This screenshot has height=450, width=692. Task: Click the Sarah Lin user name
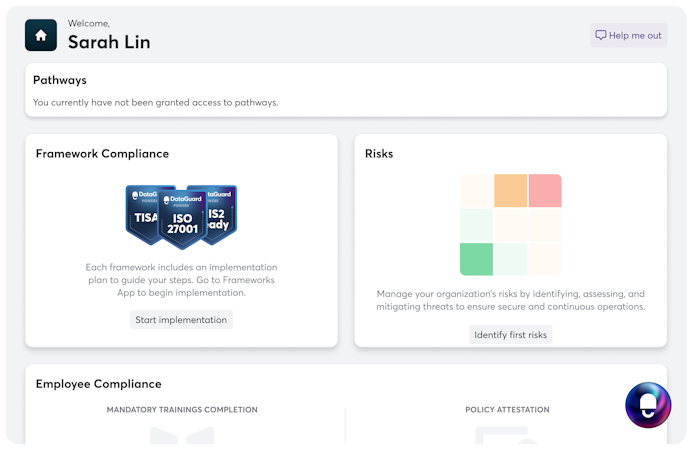[109, 42]
